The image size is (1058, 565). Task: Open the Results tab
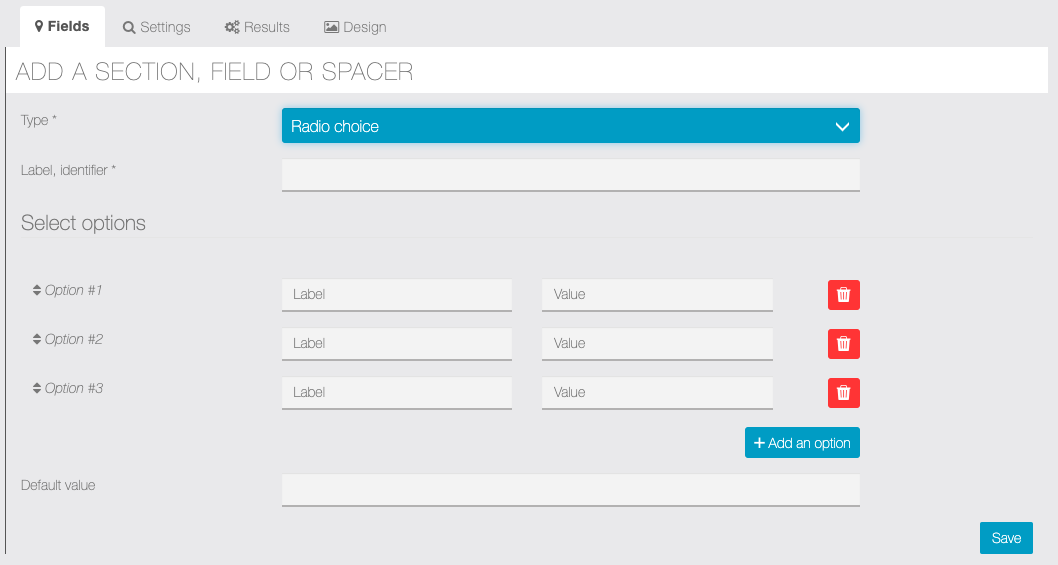click(x=257, y=27)
